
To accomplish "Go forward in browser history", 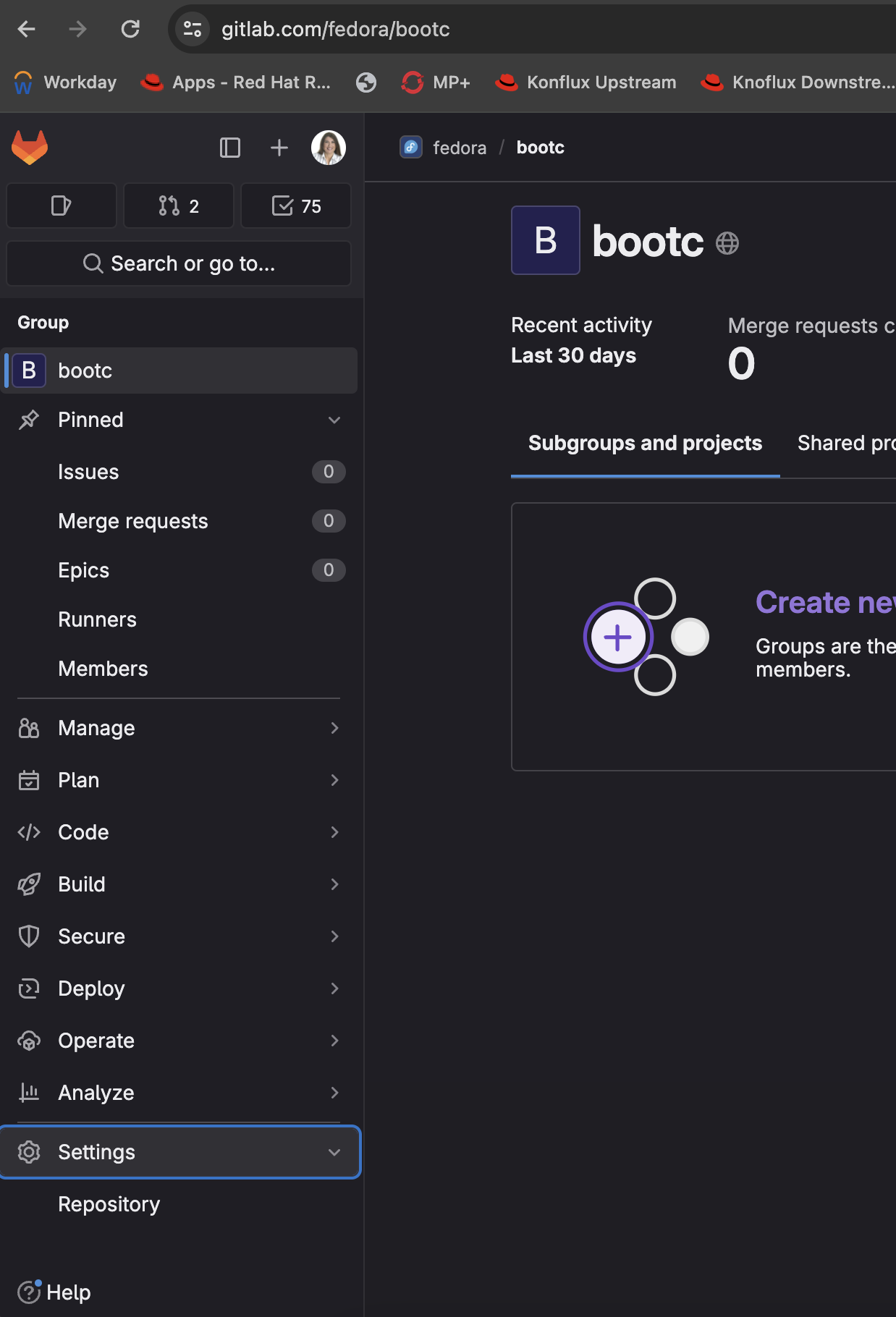I will coord(77,29).
